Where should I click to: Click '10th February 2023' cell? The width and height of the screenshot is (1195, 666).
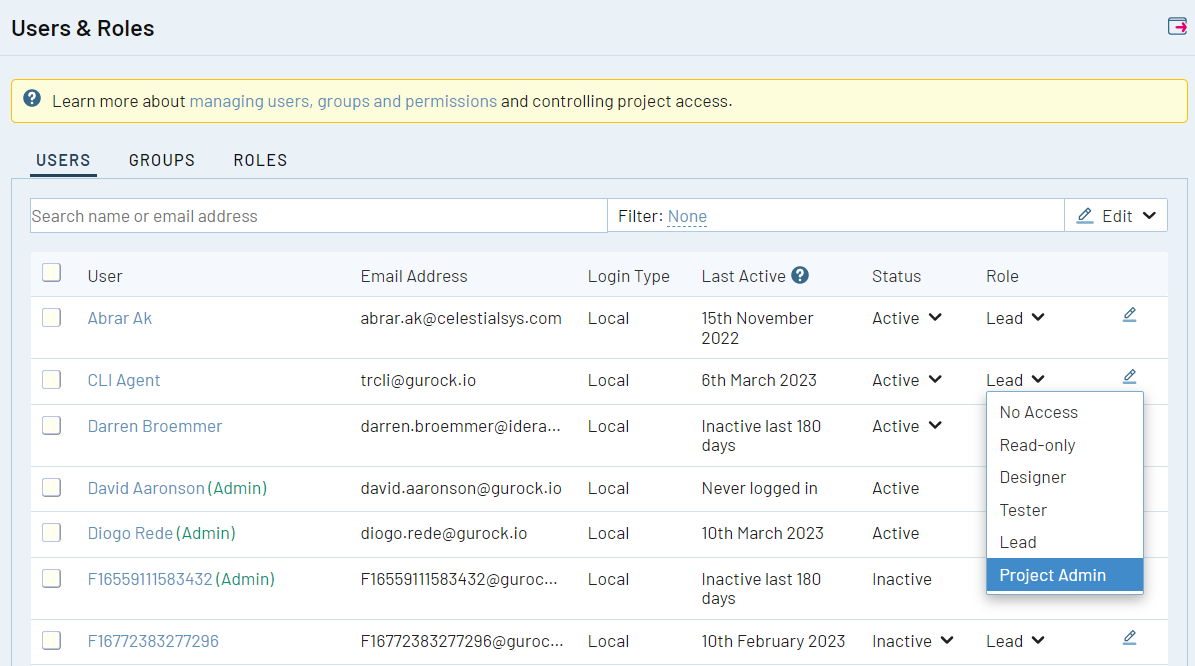coord(773,641)
